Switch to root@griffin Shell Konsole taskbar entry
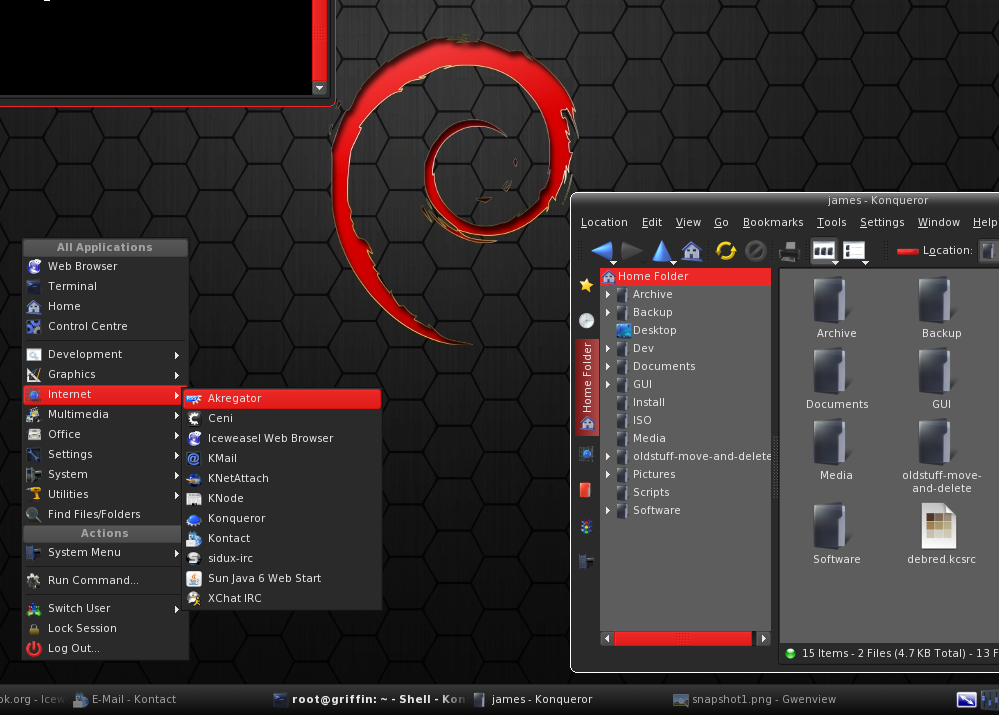 click(x=370, y=699)
